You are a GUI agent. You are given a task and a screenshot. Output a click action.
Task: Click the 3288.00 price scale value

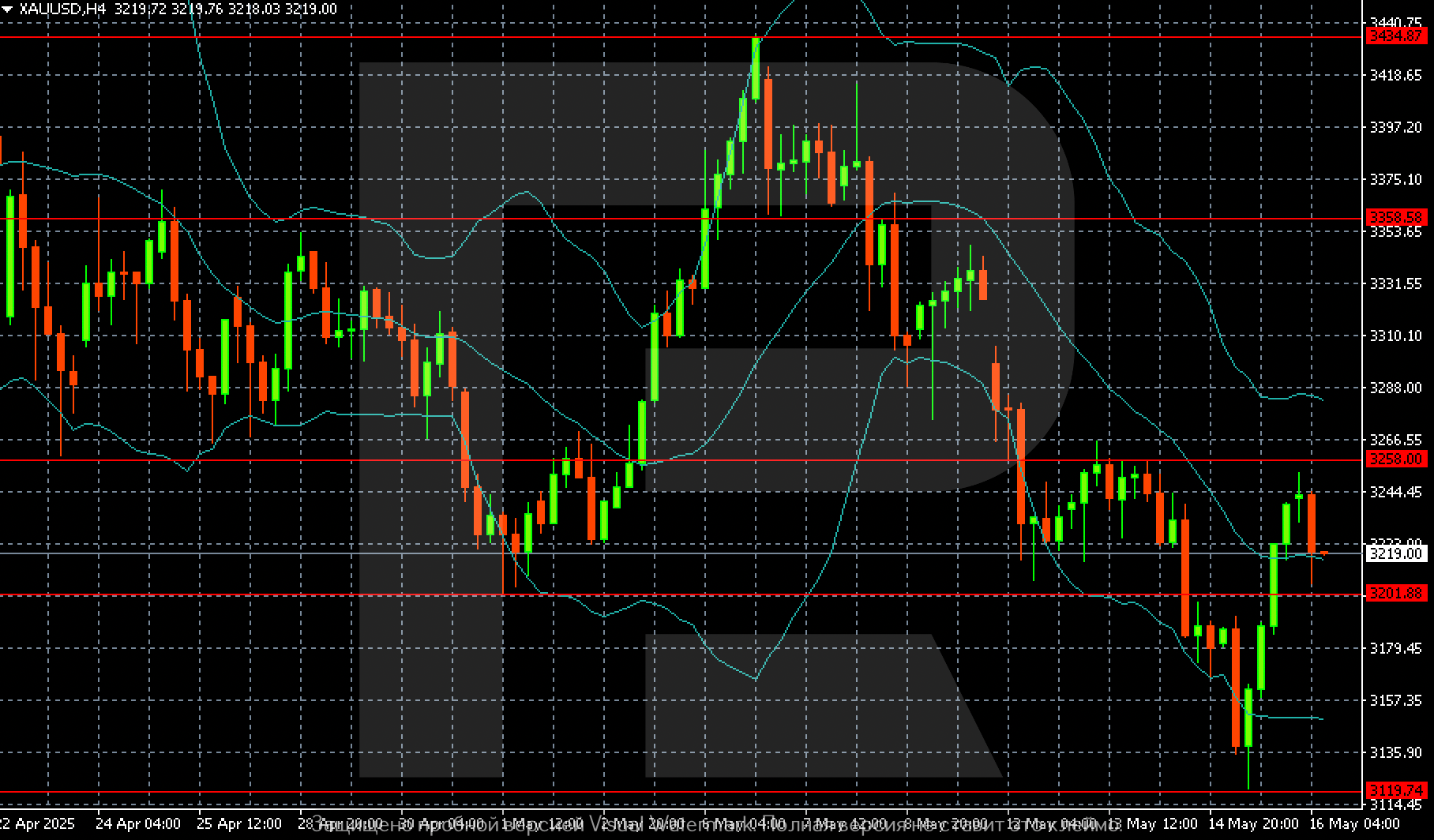(1395, 388)
